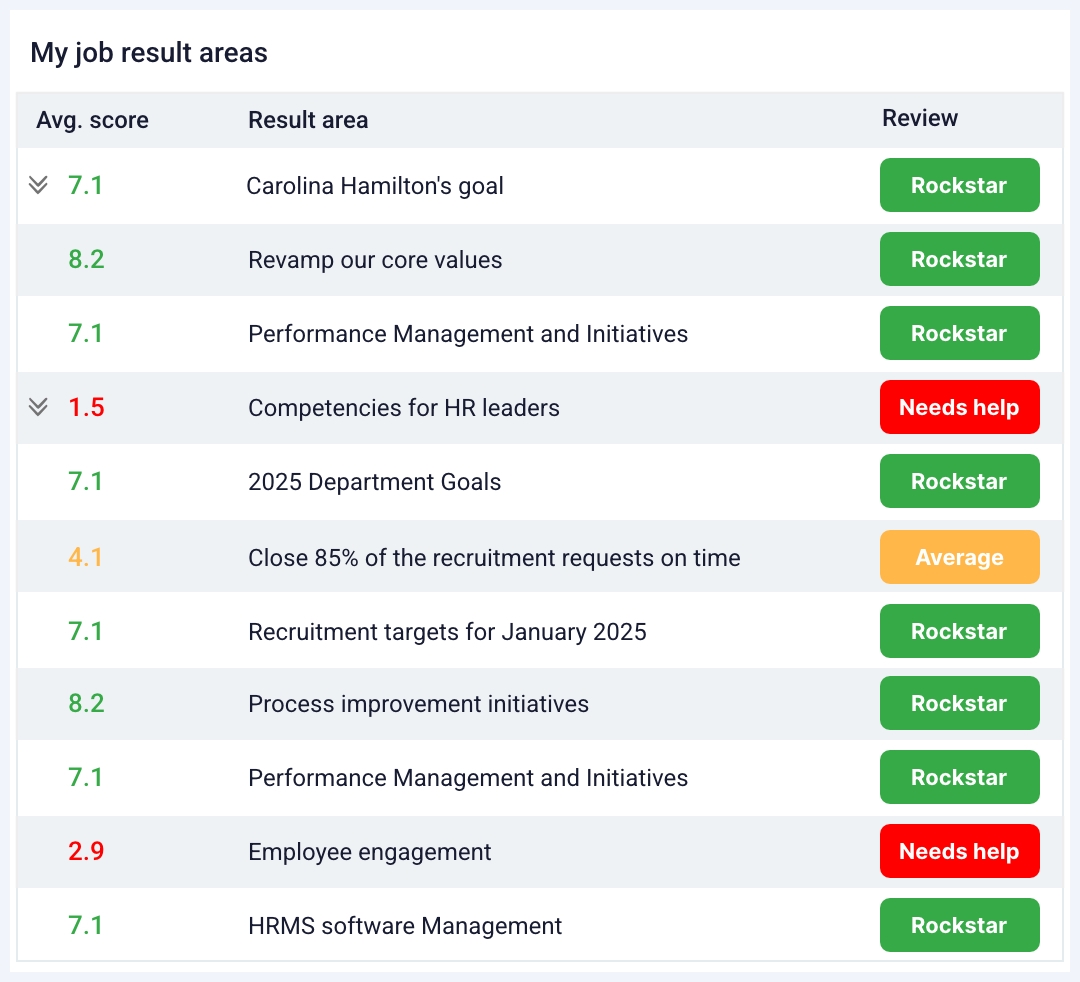
Task: Click Rockstar badge for Revamp our core values
Action: pos(959,259)
